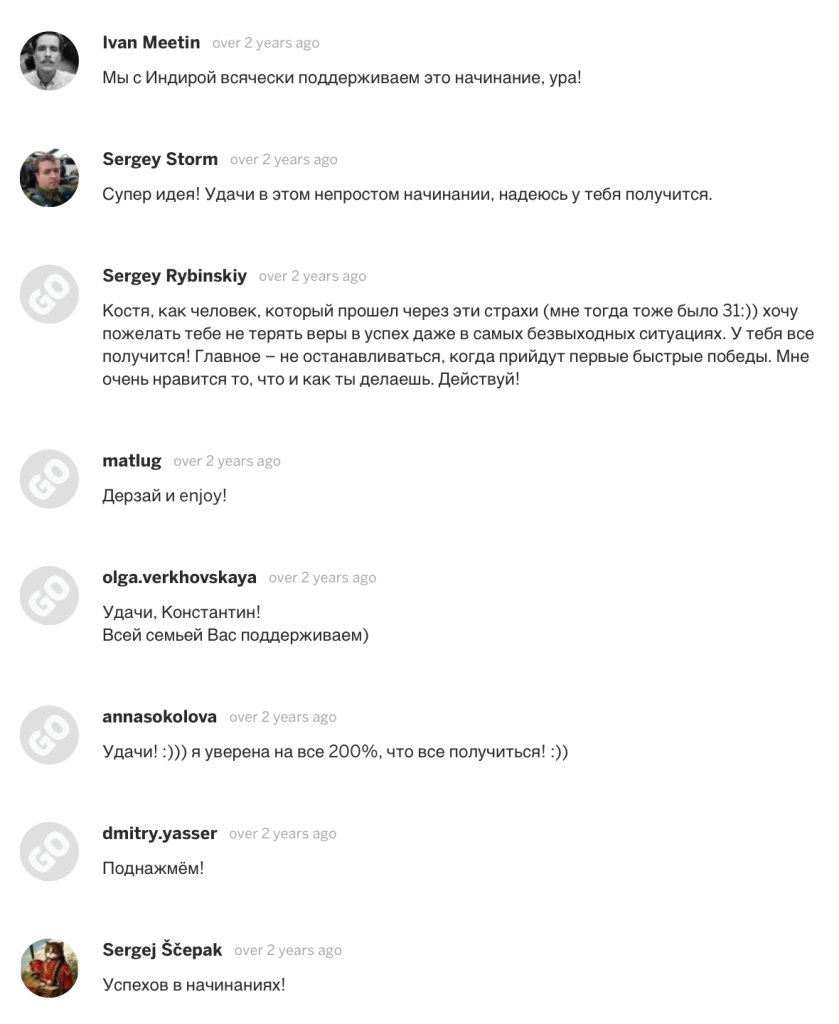
Task: Click Sergey Storm's avatar picture
Action: point(49,177)
